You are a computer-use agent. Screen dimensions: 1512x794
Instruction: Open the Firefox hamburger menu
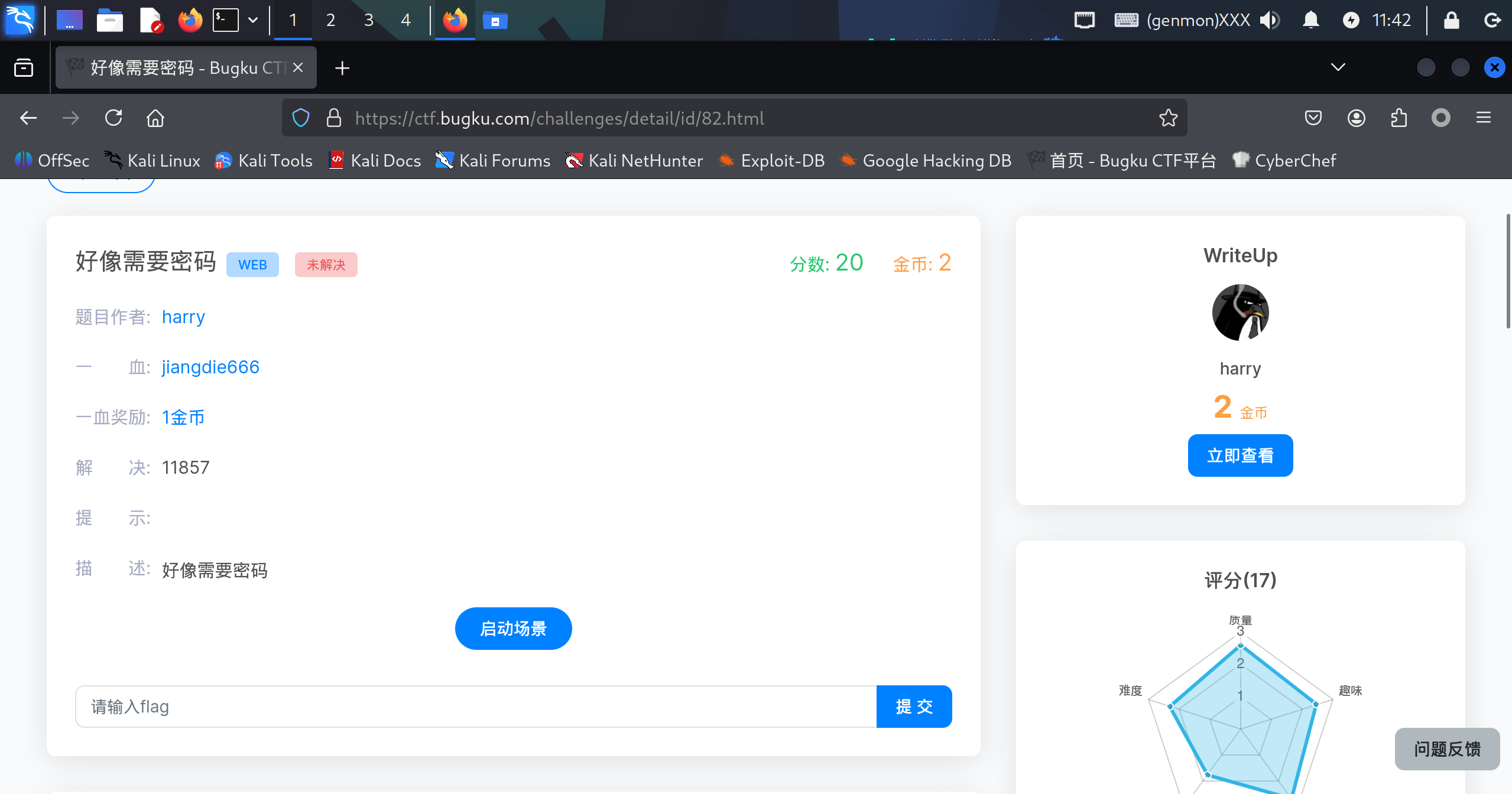1484,118
